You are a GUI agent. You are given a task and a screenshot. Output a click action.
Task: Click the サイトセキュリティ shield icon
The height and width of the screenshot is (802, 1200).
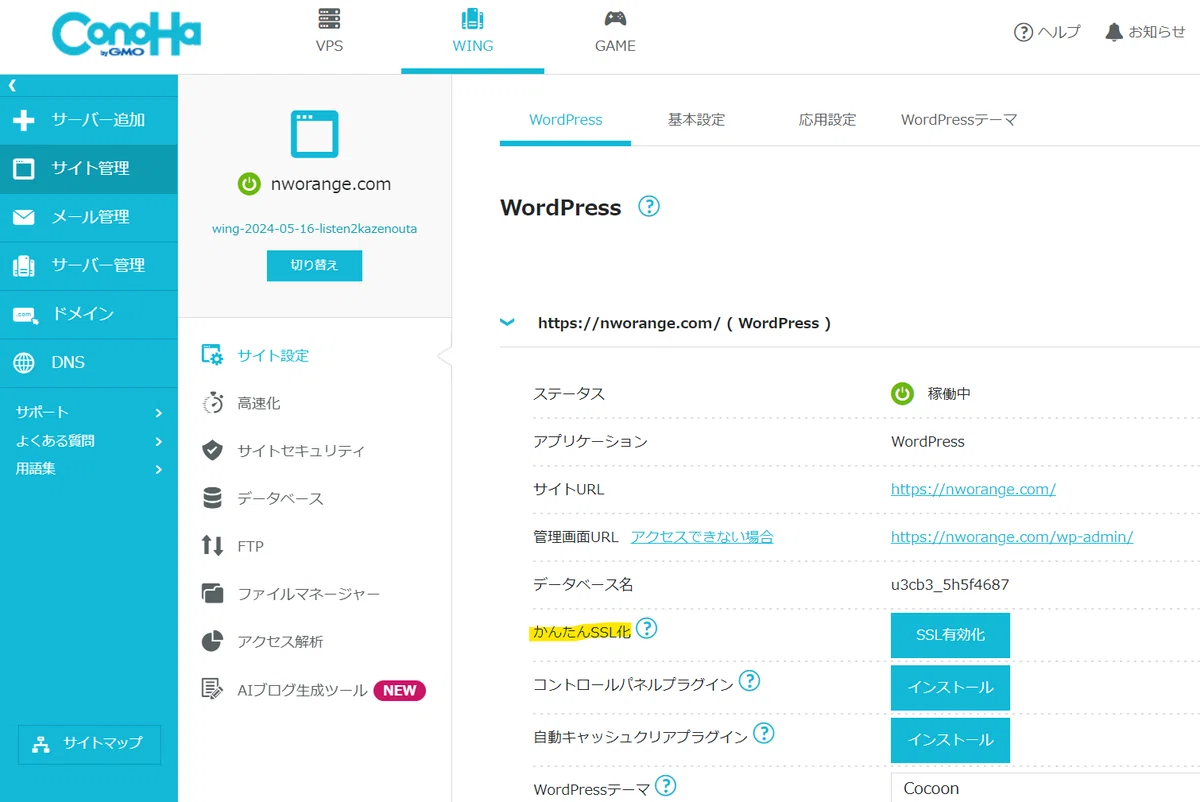coord(212,451)
